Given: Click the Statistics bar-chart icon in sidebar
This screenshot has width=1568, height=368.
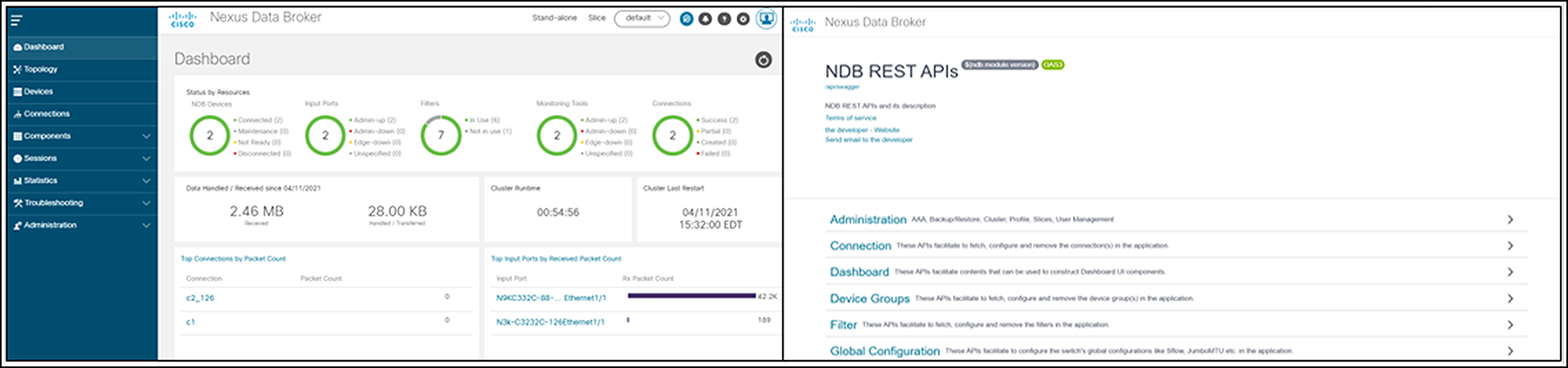Looking at the screenshot, I should click(x=17, y=180).
